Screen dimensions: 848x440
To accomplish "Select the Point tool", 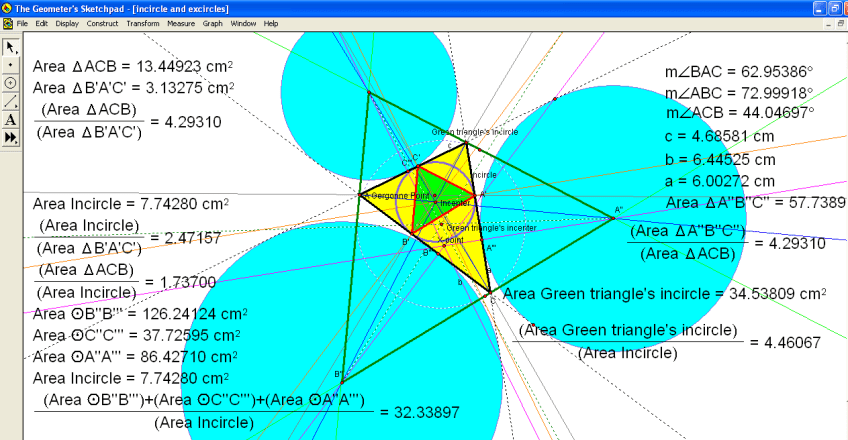I will click(x=11, y=65).
